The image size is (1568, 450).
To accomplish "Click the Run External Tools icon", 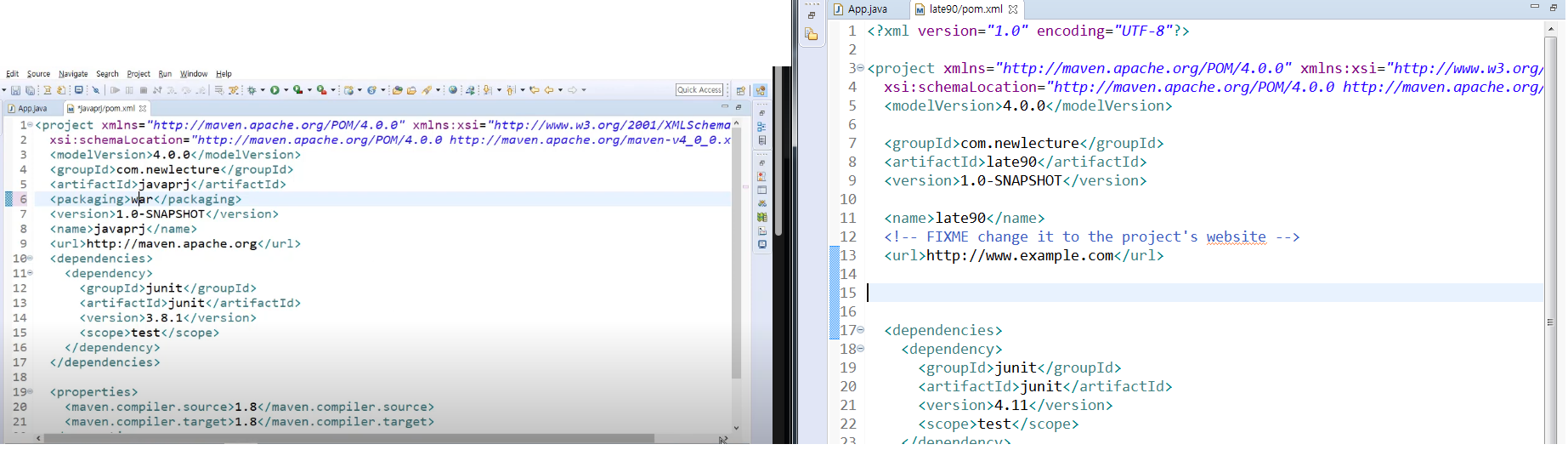I will [321, 90].
